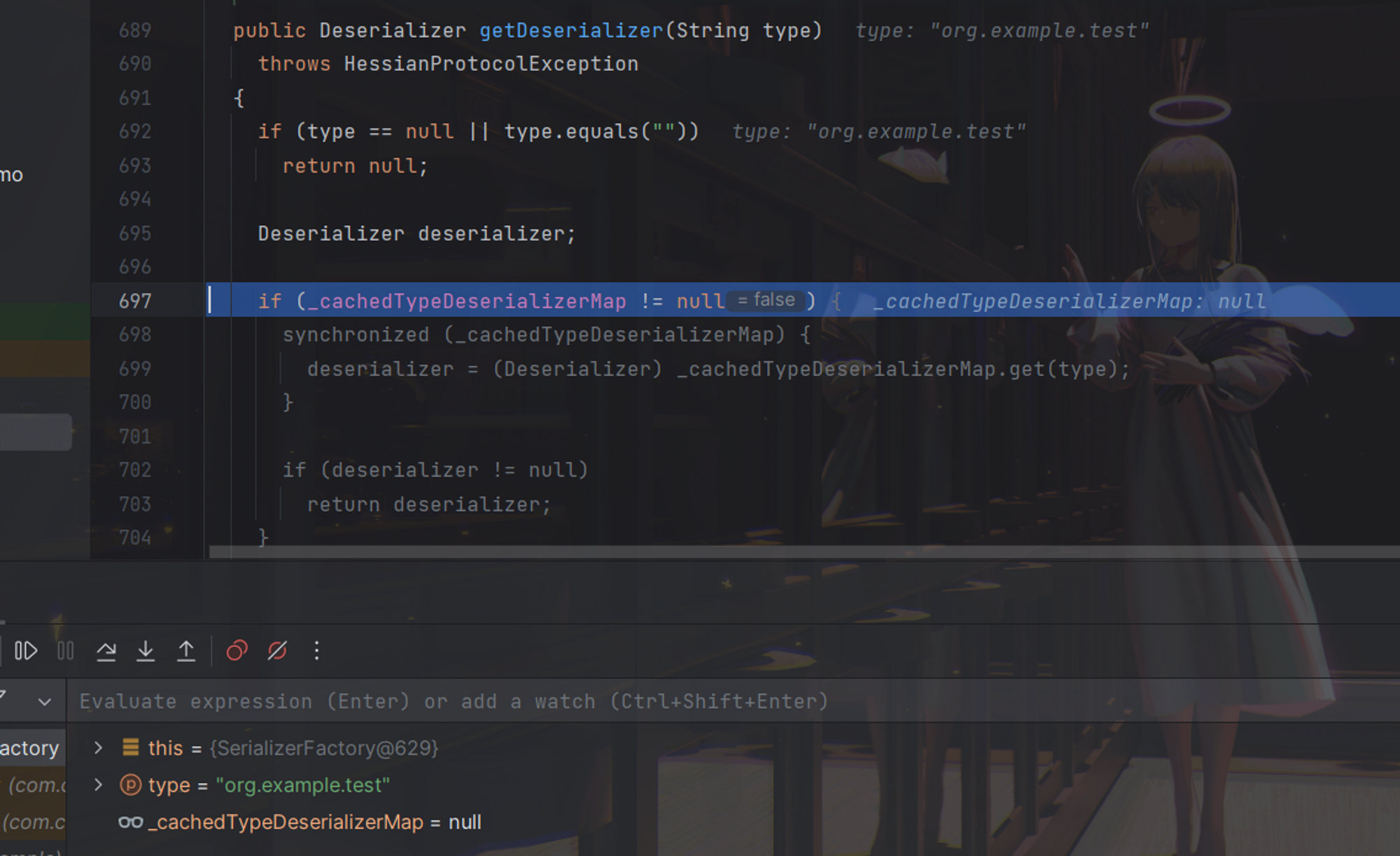Click the Pause Program icon
Screen dimensions: 1400x856
point(66,651)
